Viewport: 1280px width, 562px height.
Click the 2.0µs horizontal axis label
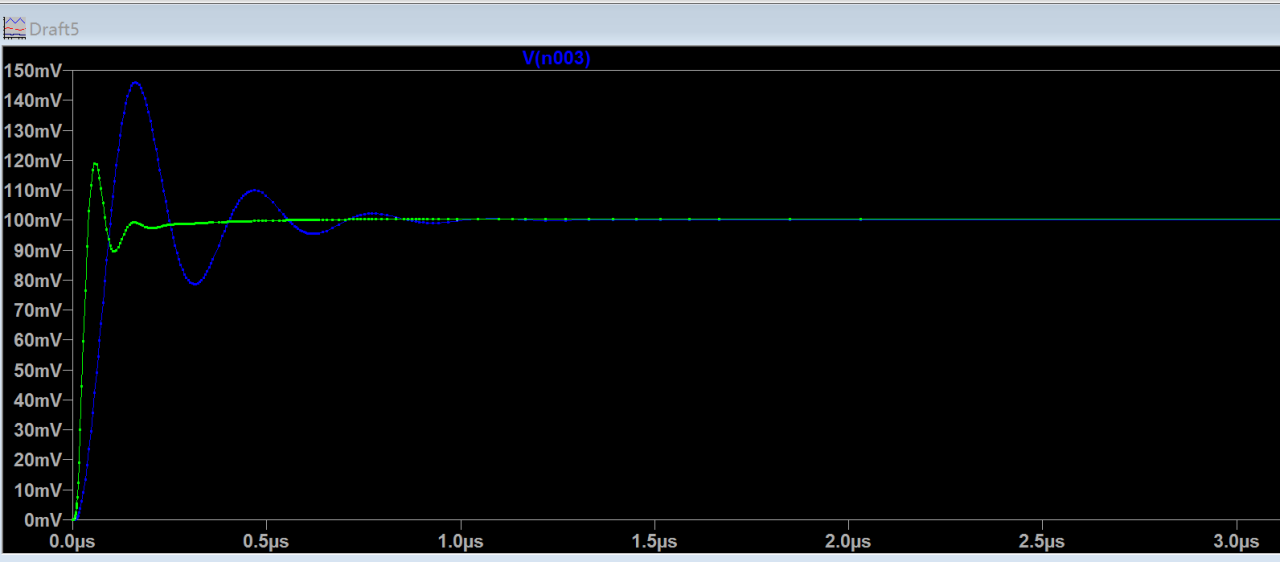(848, 542)
